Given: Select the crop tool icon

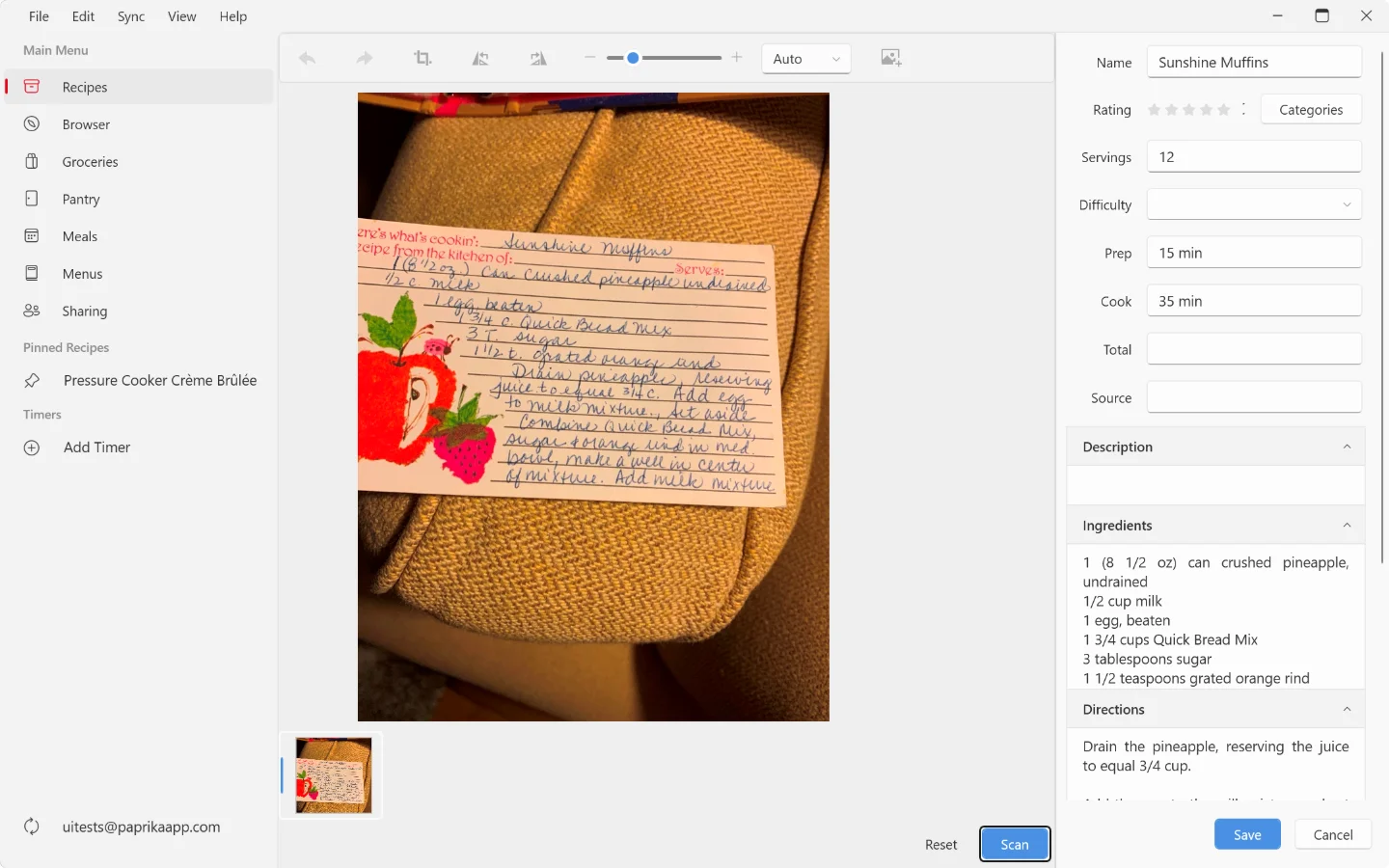Looking at the screenshot, I should point(422,59).
